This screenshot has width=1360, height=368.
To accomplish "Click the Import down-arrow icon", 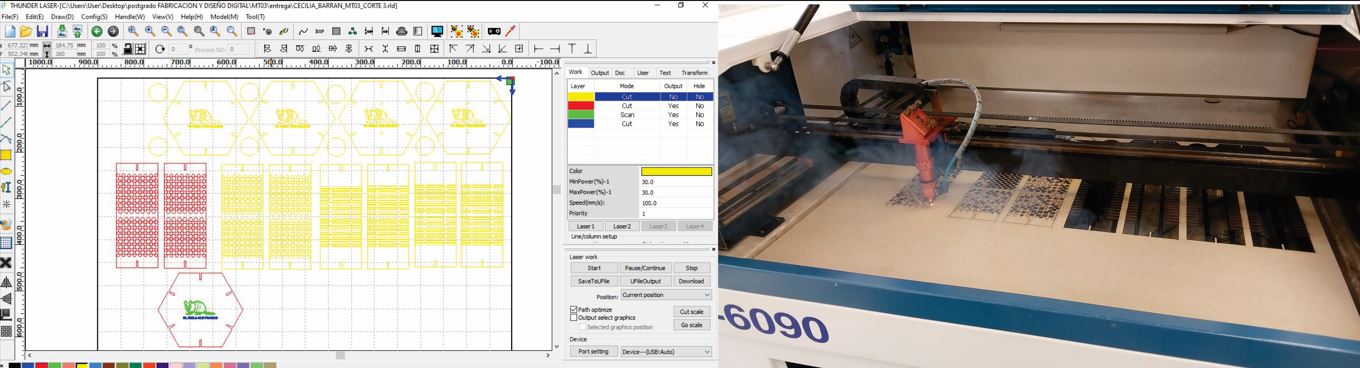I will point(62,31).
